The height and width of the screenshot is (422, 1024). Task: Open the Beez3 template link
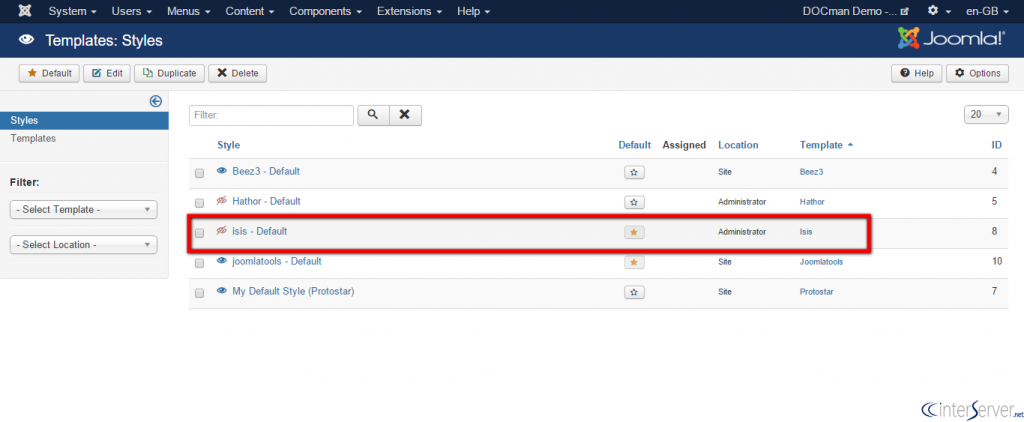[x=811, y=172]
